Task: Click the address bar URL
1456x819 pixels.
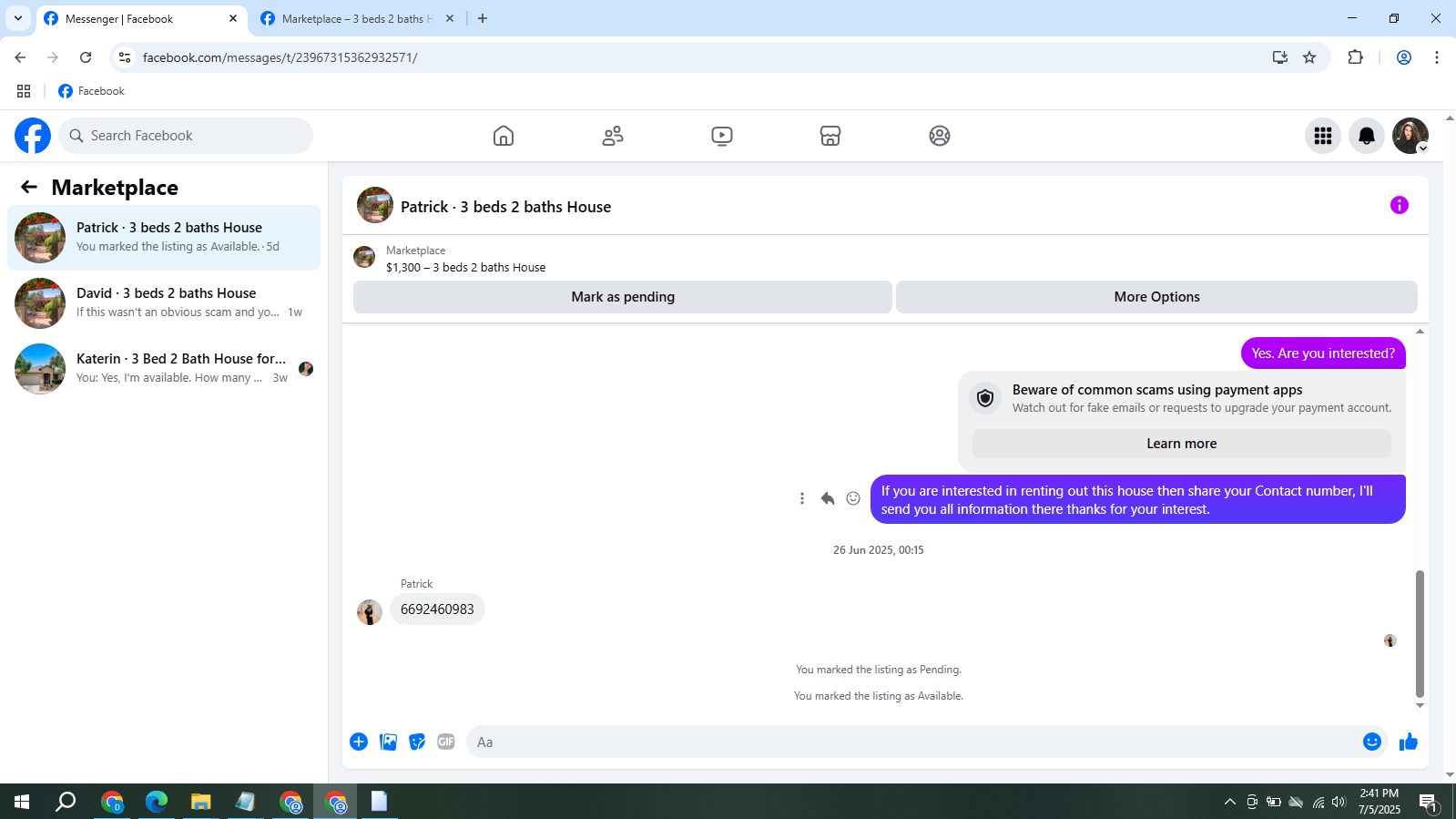Action: [x=280, y=57]
